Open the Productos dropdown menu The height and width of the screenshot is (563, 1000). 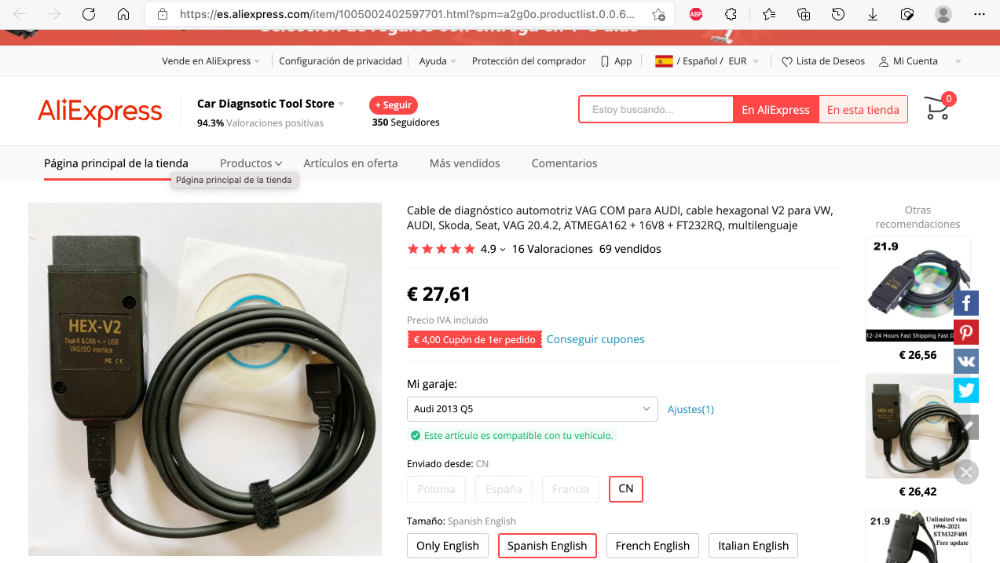(x=251, y=163)
